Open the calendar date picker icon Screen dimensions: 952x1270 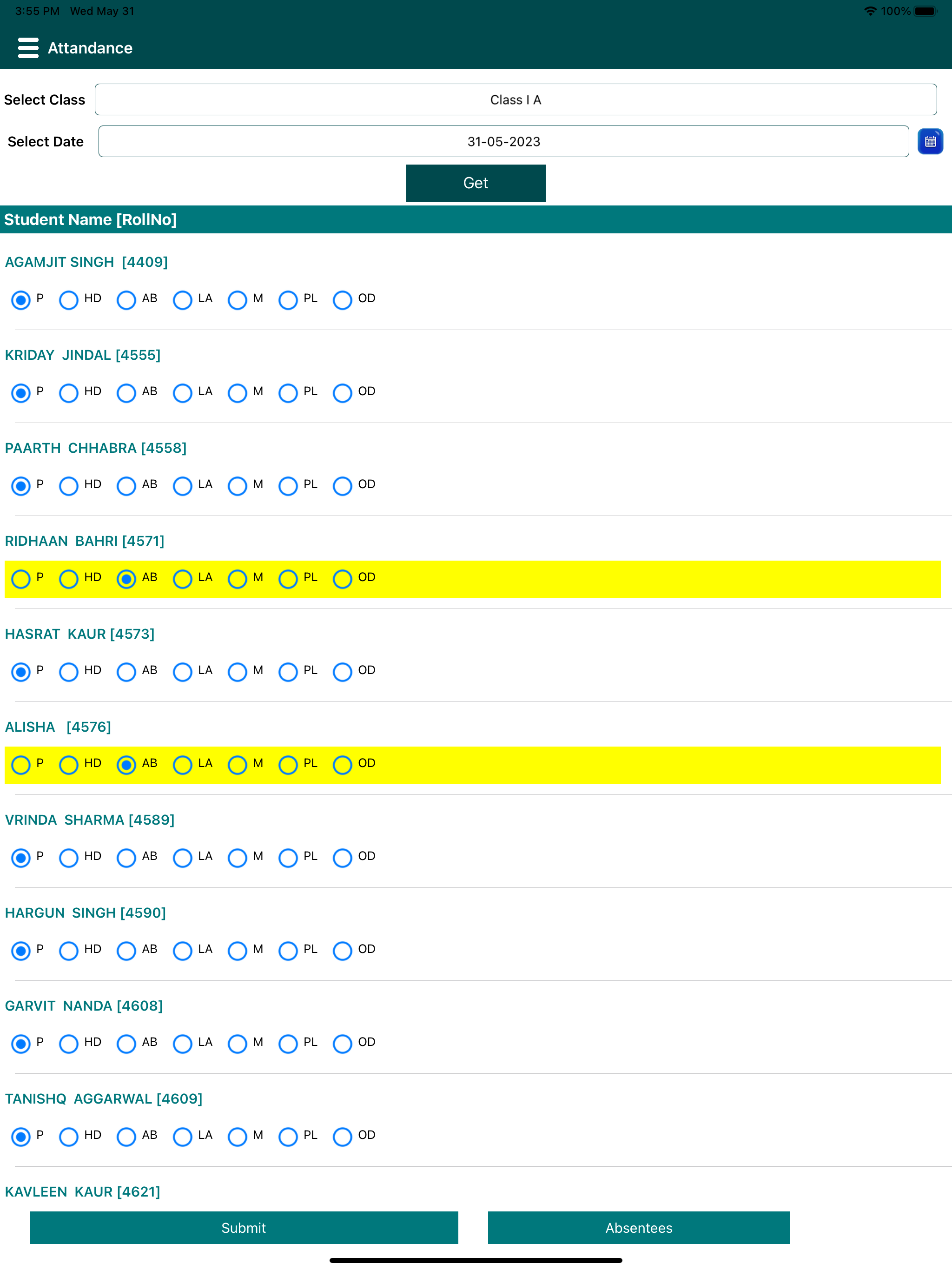(930, 141)
